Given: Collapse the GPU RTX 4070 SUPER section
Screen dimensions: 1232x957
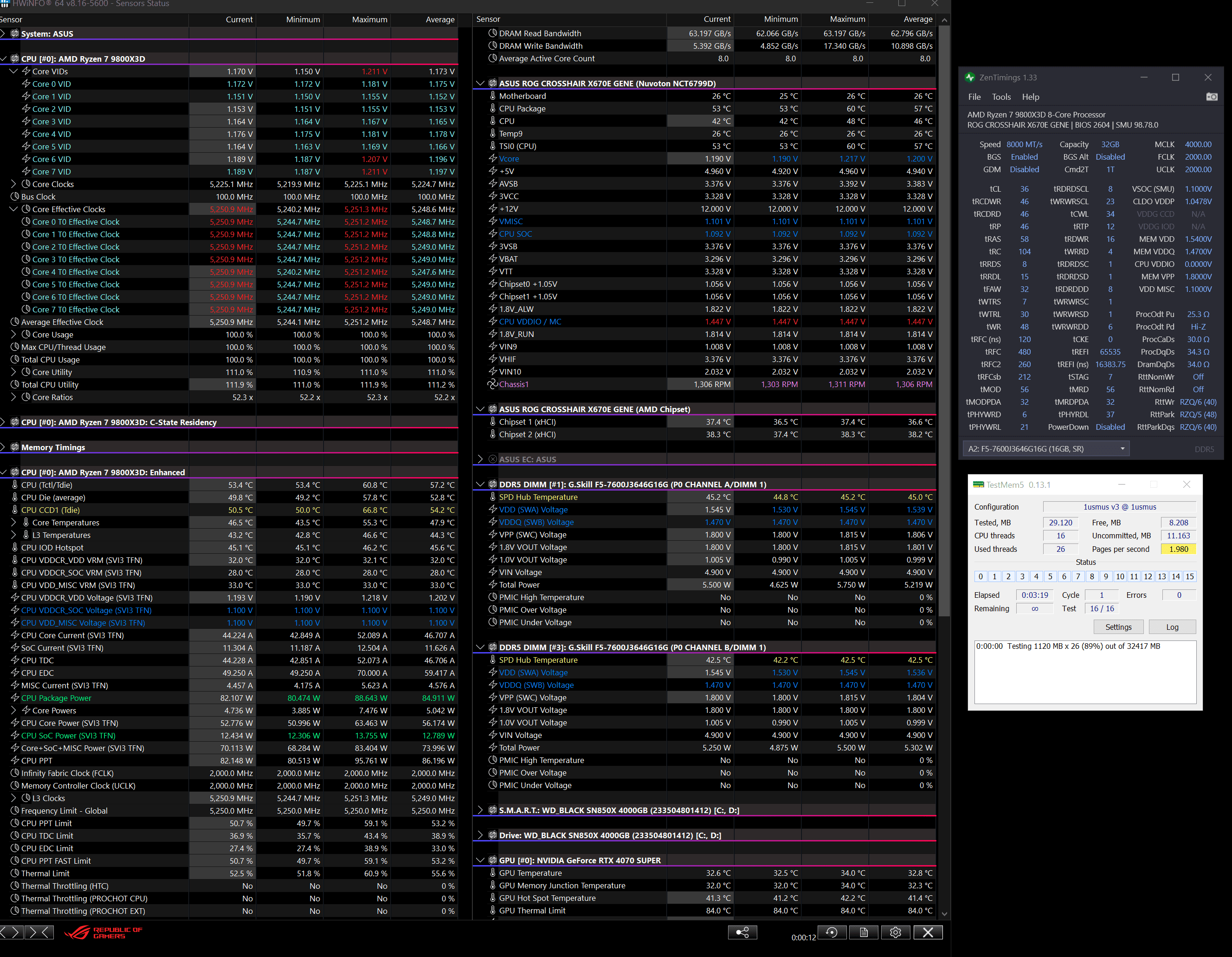Looking at the screenshot, I should [480, 860].
